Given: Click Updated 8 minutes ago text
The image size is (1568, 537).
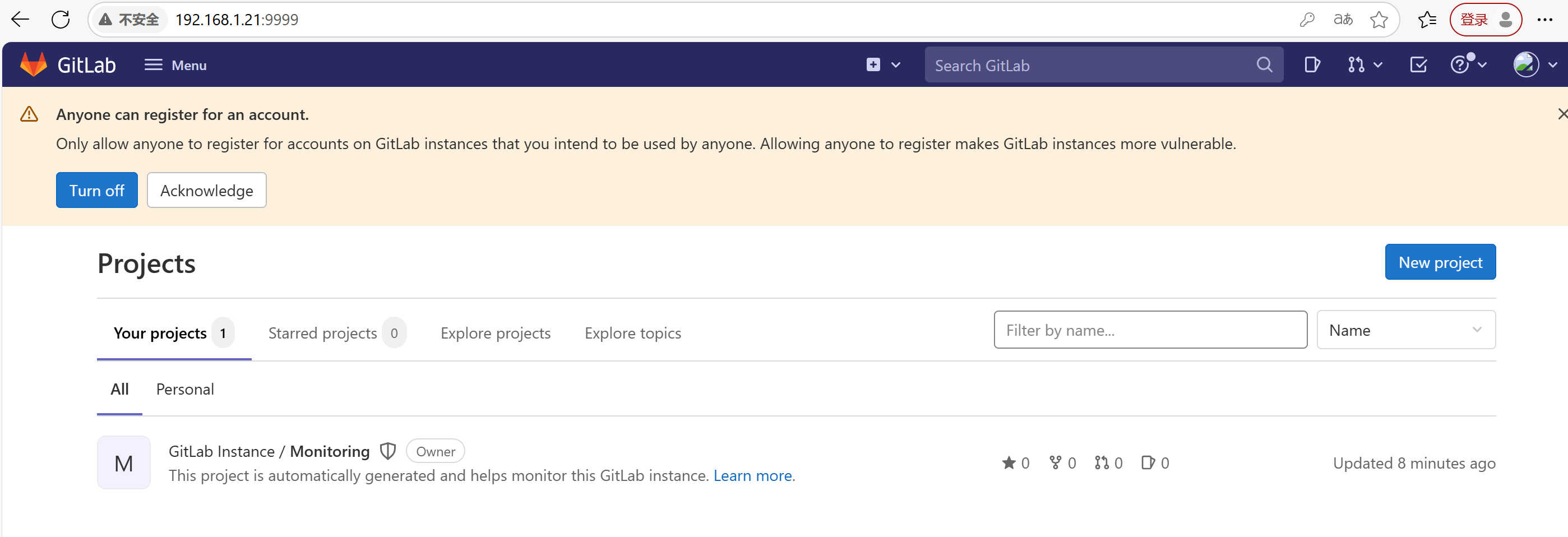Looking at the screenshot, I should (x=1413, y=464).
